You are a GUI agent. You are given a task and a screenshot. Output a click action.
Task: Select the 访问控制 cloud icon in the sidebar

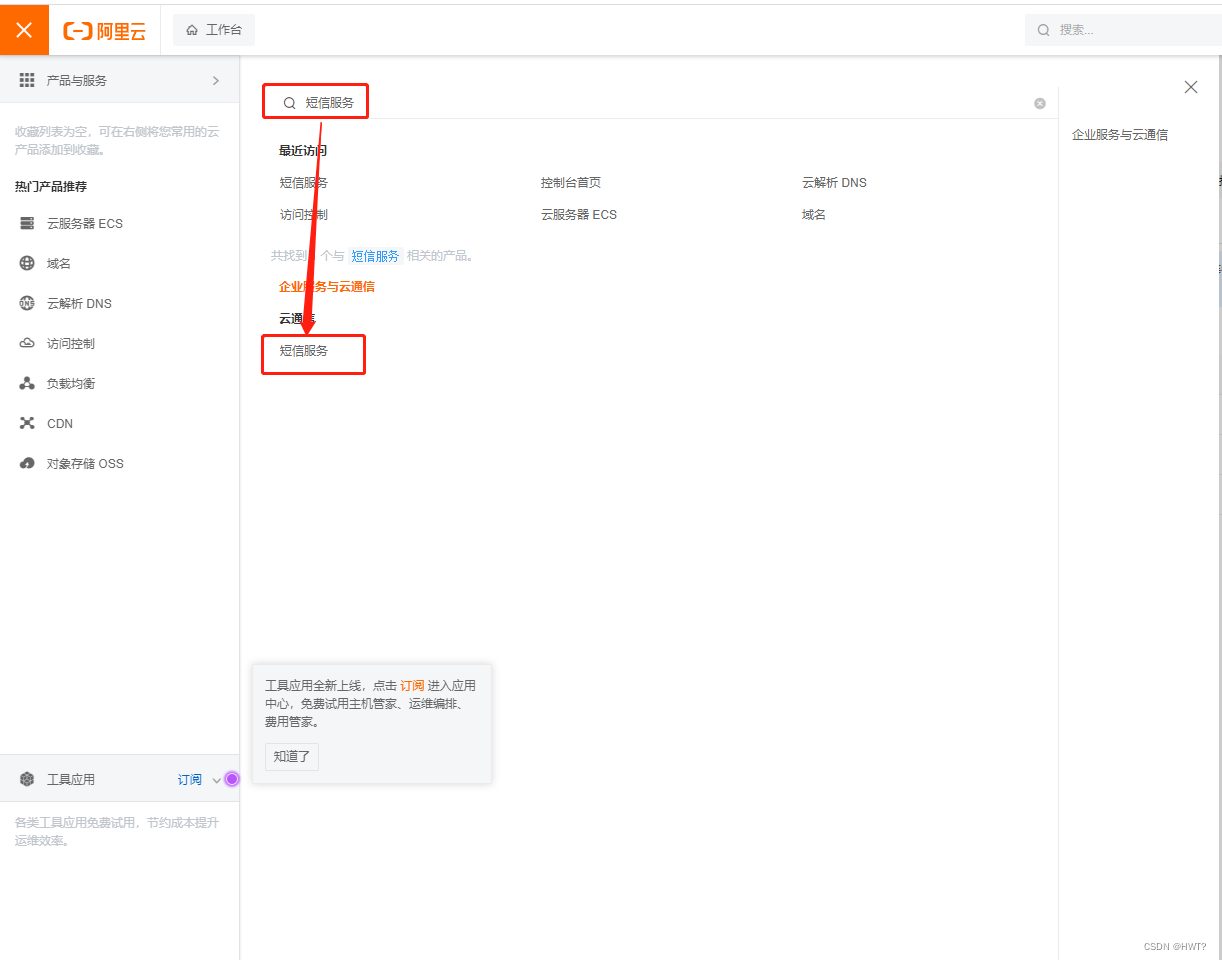pyautogui.click(x=27, y=343)
